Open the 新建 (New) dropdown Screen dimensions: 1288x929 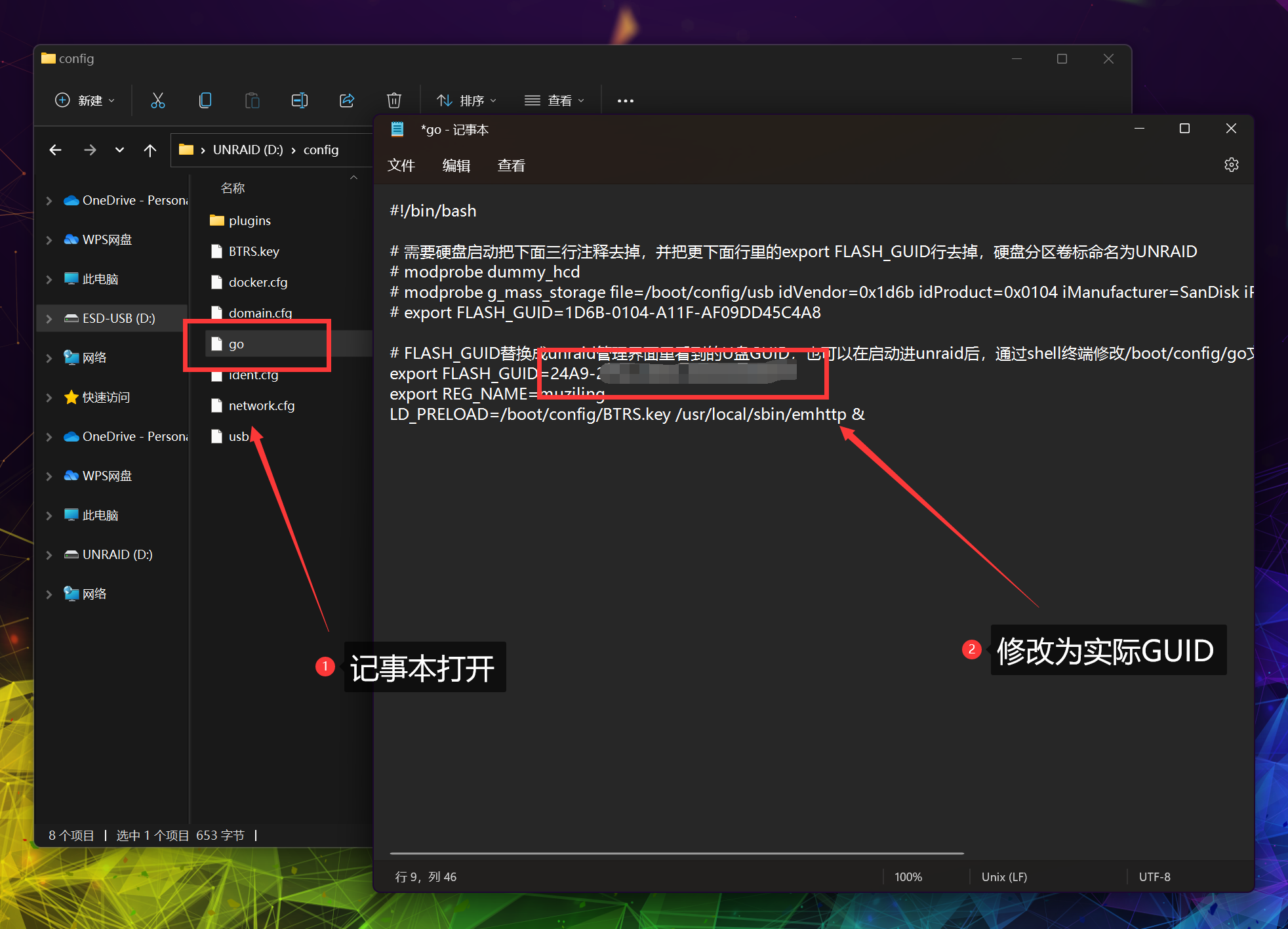pos(85,100)
